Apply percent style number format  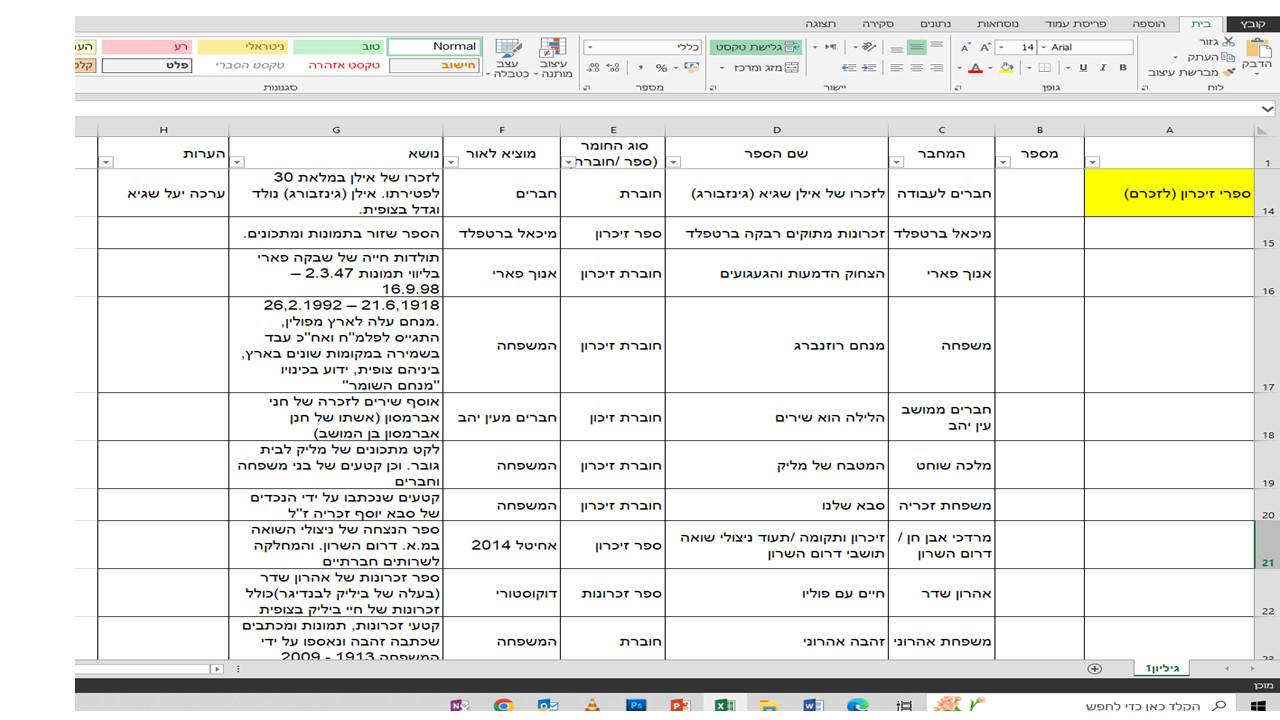coord(661,68)
